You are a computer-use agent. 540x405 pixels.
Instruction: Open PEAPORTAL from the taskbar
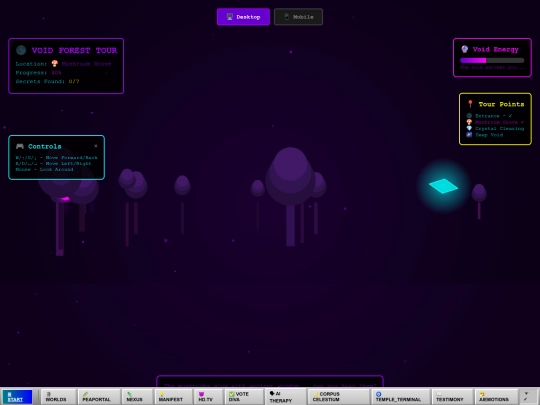coord(99,397)
